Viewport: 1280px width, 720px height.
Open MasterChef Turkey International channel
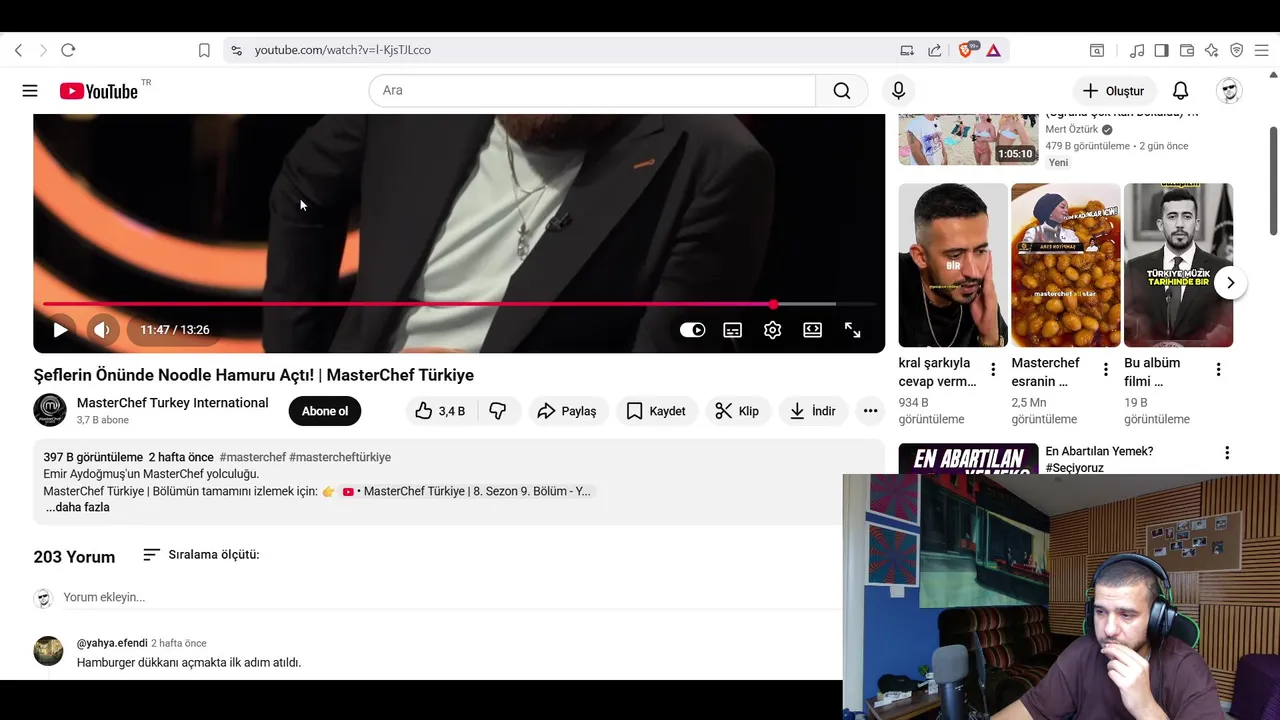coord(173,403)
